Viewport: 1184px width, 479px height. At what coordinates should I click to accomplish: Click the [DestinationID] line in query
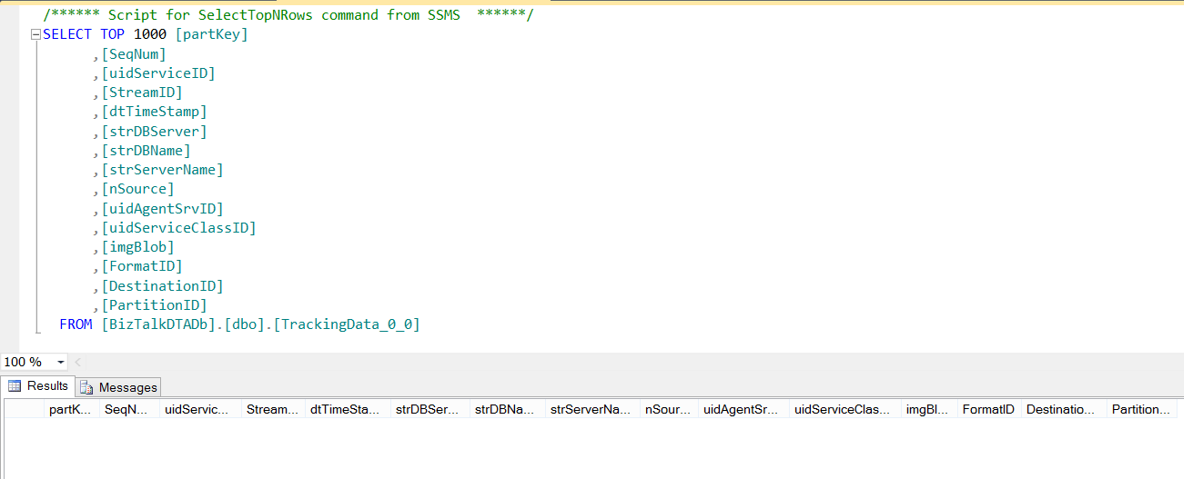[x=162, y=286]
